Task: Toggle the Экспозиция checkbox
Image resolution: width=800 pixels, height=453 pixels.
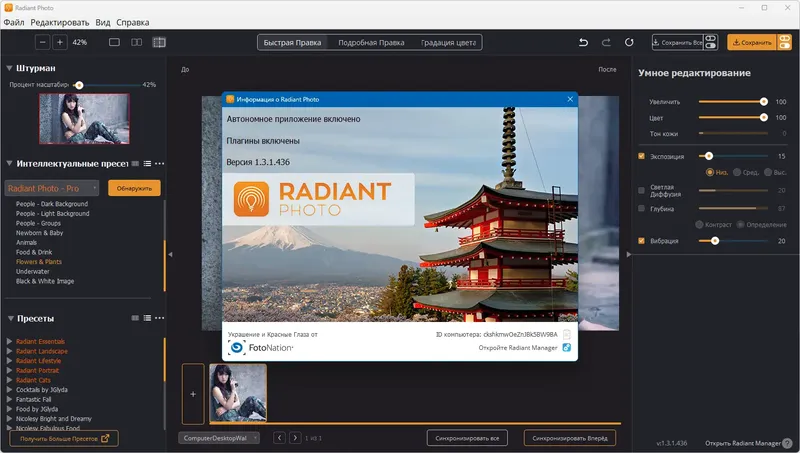Action: point(641,156)
